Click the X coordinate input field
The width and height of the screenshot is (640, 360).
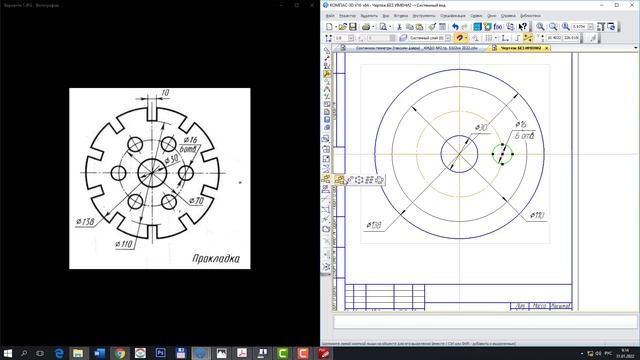[553, 38]
